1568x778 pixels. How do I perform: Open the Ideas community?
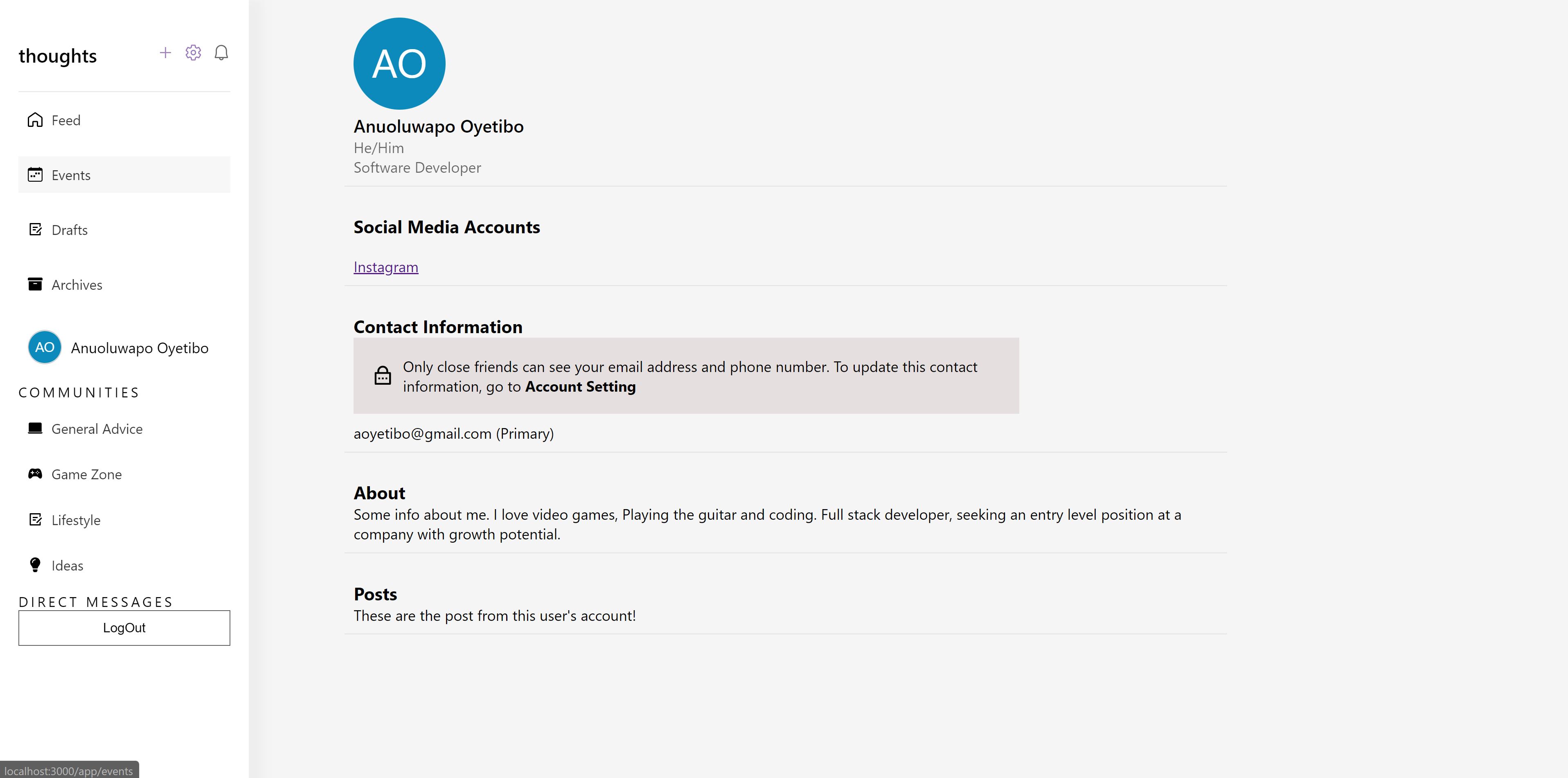click(x=124, y=566)
